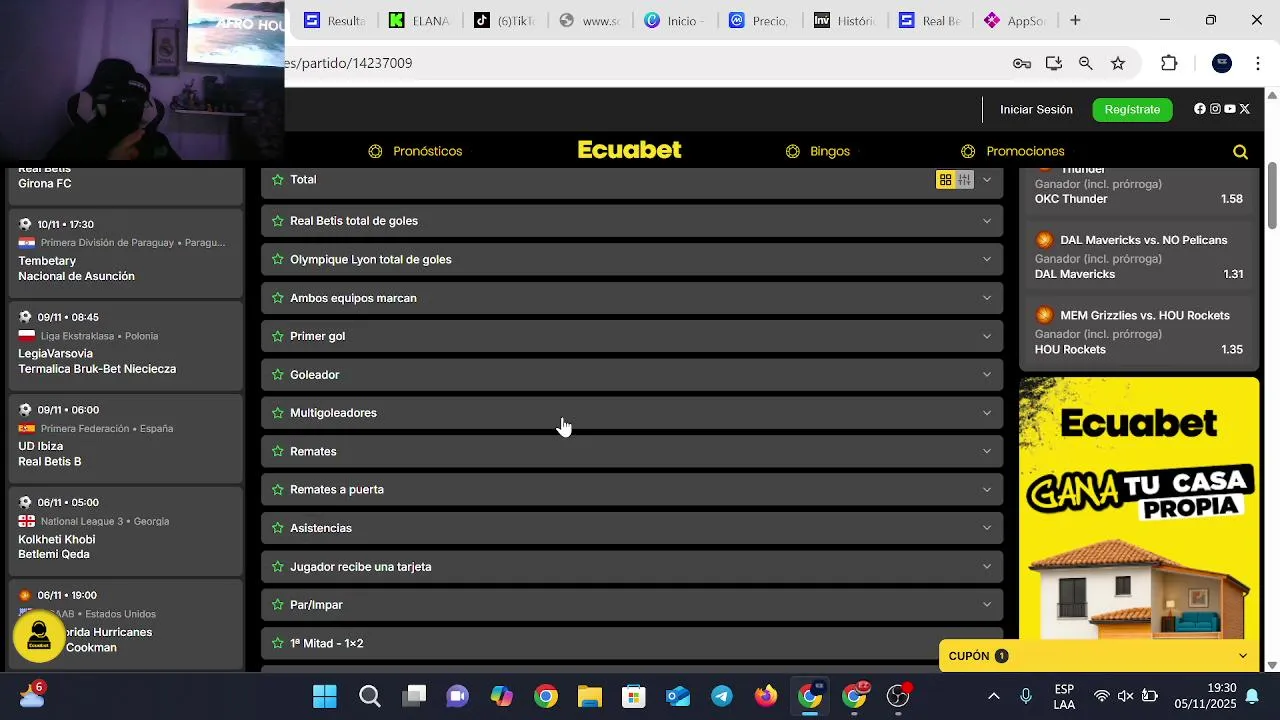Open Copilot from the taskbar

502,696
